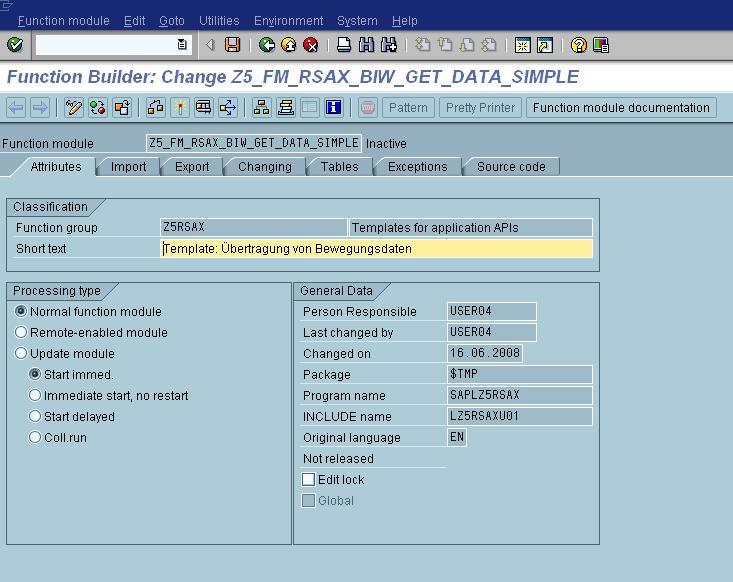Image resolution: width=733 pixels, height=582 pixels.
Task: Click the Find Next binoculars icon
Action: 388,45
